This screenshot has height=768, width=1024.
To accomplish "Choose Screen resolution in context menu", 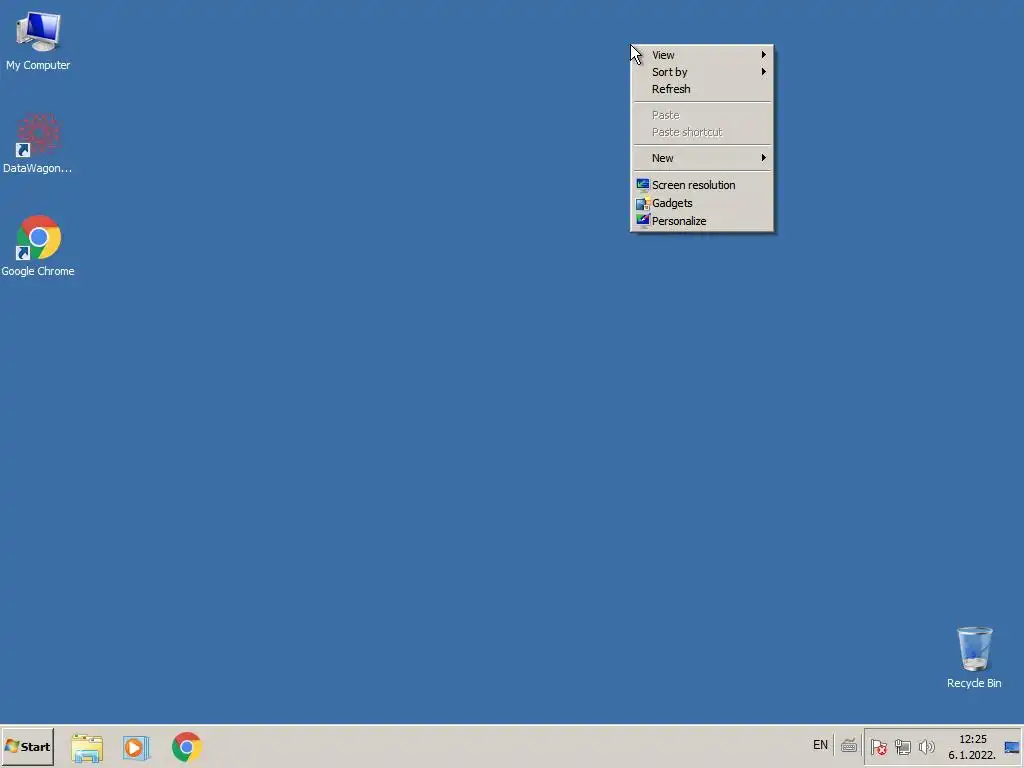I will coord(702,185).
